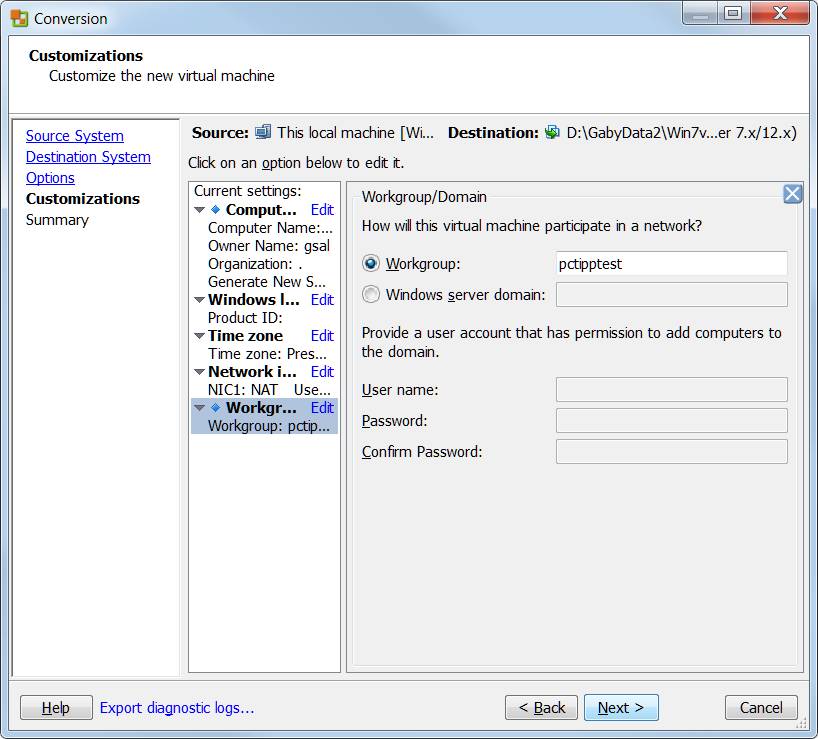The width and height of the screenshot is (818, 739).
Task: Collapse the Windows license section
Action: [x=199, y=300]
